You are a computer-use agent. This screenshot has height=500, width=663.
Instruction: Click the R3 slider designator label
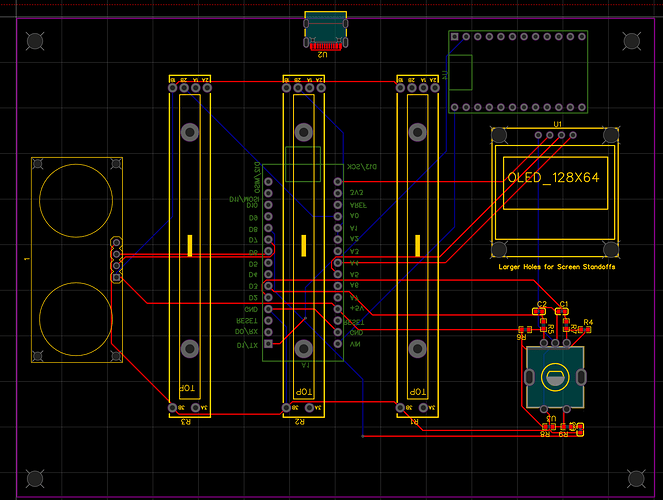pos(186,421)
